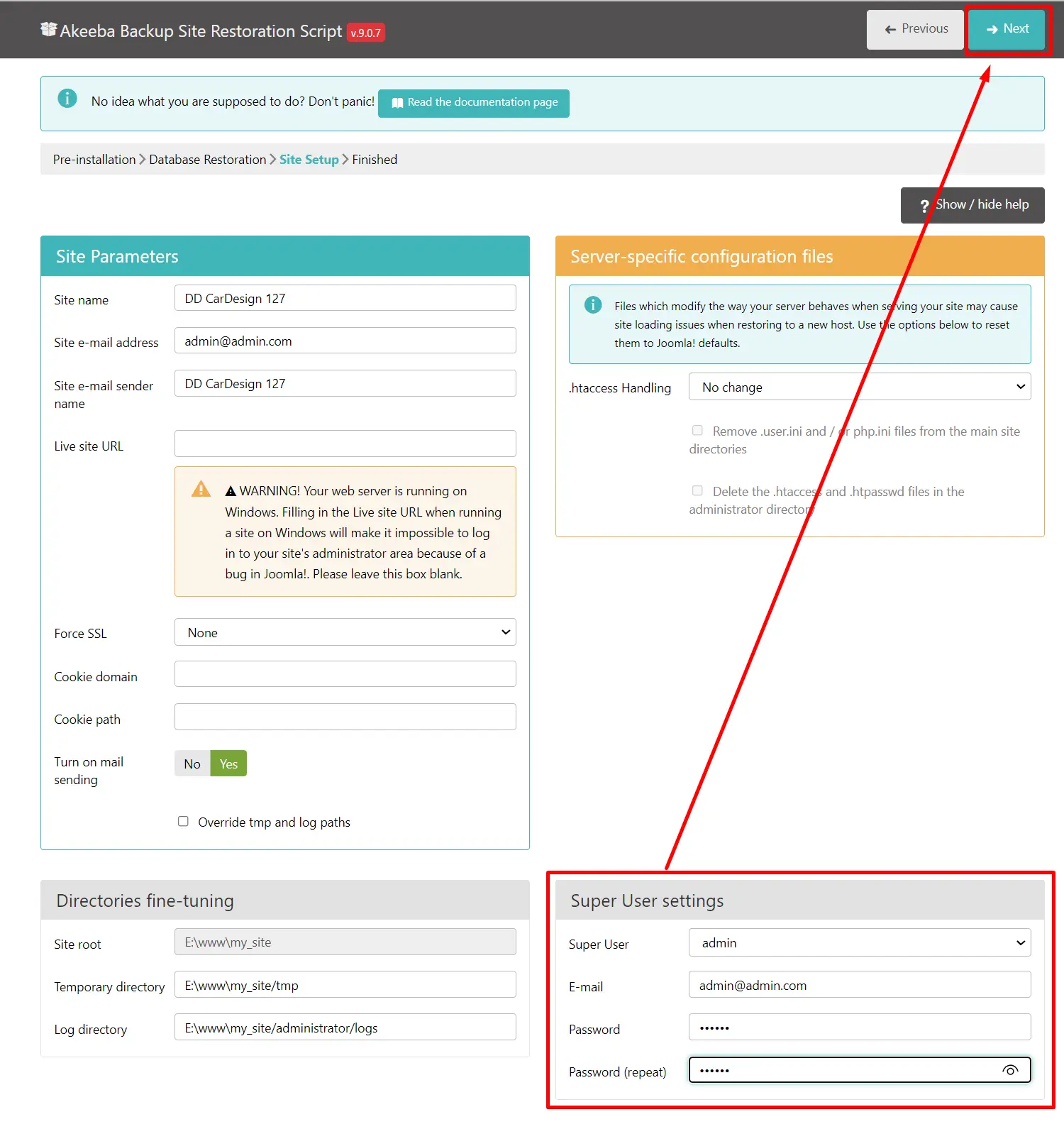
Task: Click the Akeeba Backup box logo icon
Action: [x=48, y=29]
